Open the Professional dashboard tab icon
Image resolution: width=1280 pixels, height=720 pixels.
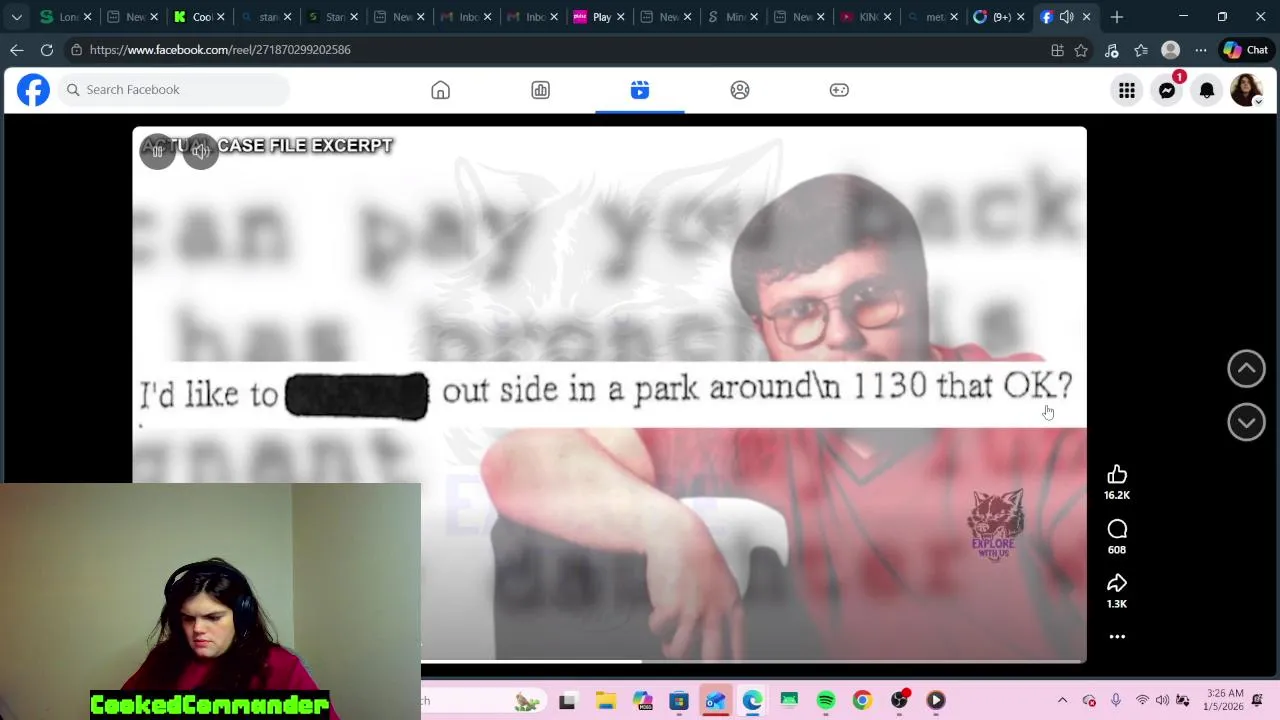[x=540, y=90]
